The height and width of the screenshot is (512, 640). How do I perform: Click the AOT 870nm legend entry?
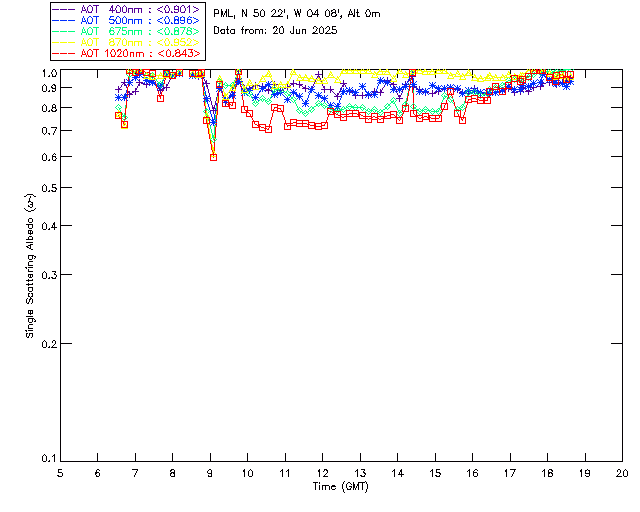tap(127, 42)
